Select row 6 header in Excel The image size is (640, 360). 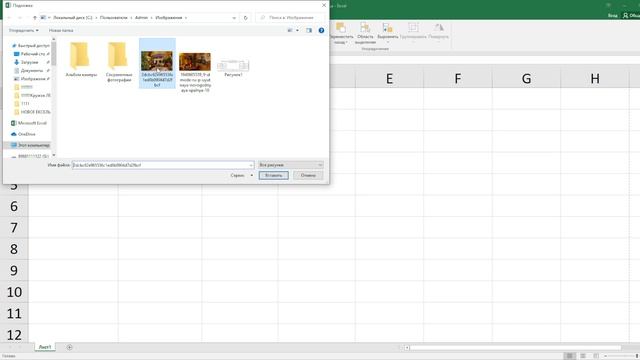click(x=14, y=206)
